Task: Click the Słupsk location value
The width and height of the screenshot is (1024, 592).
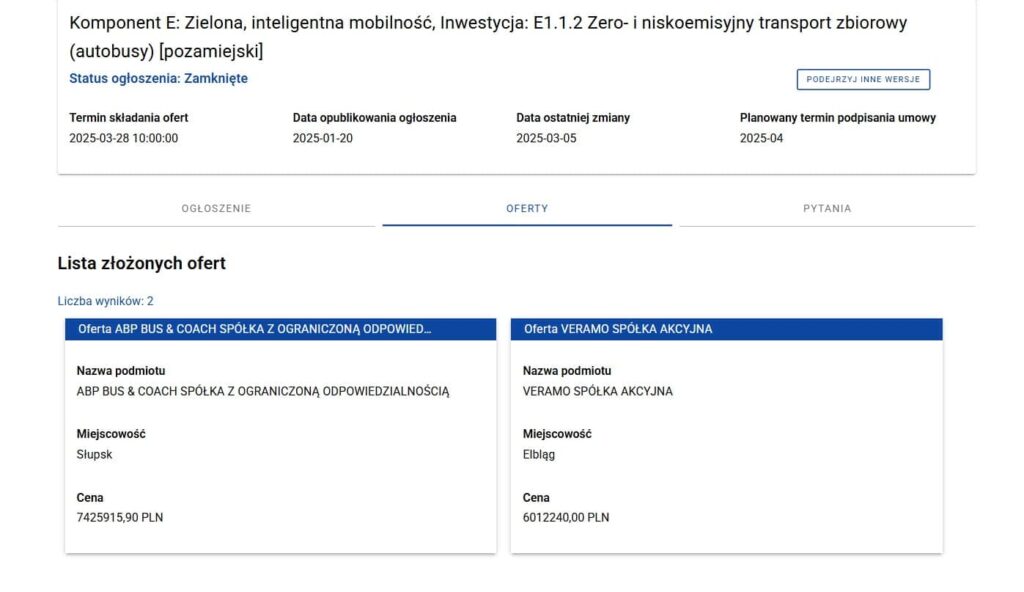Action: click(x=94, y=455)
